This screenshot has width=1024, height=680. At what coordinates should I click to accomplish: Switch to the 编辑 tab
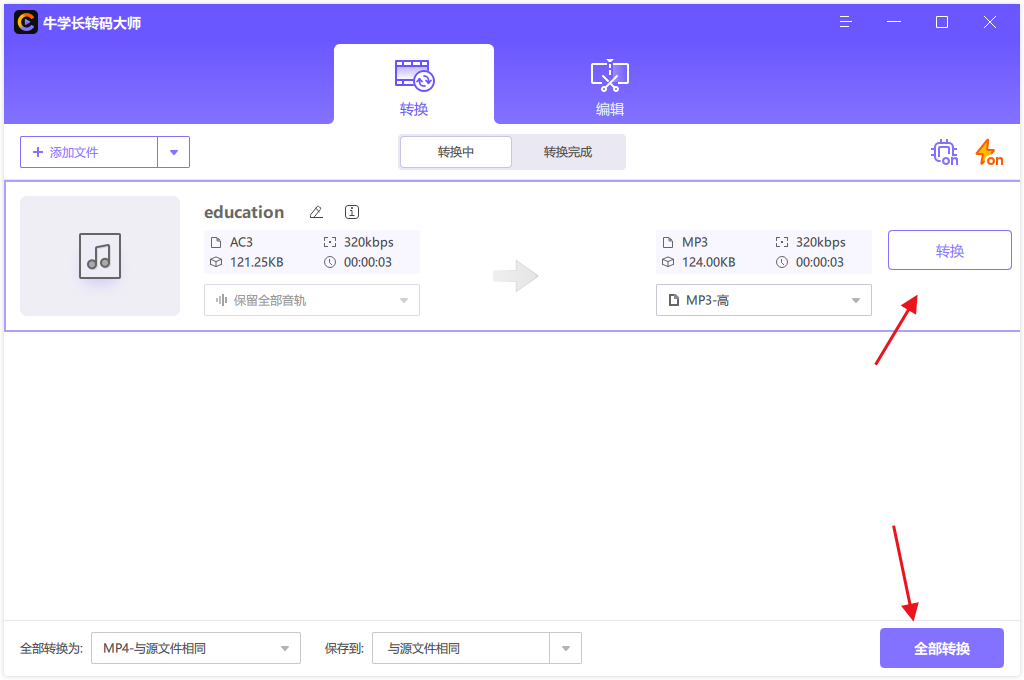pos(609,88)
